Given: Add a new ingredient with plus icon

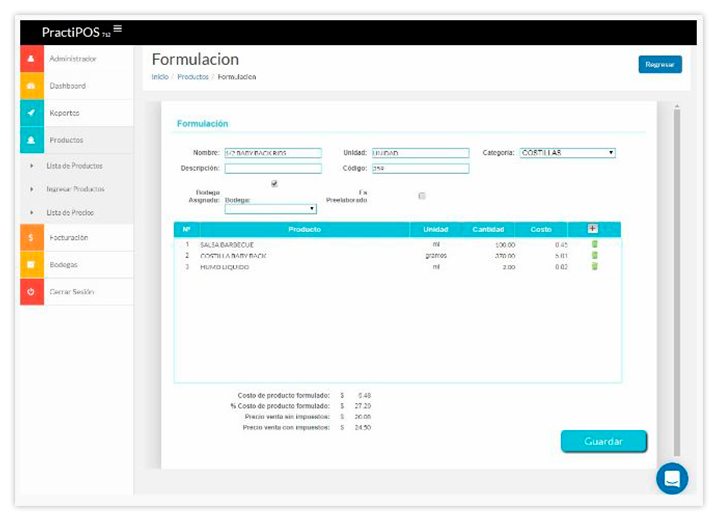Looking at the screenshot, I should point(592,229).
